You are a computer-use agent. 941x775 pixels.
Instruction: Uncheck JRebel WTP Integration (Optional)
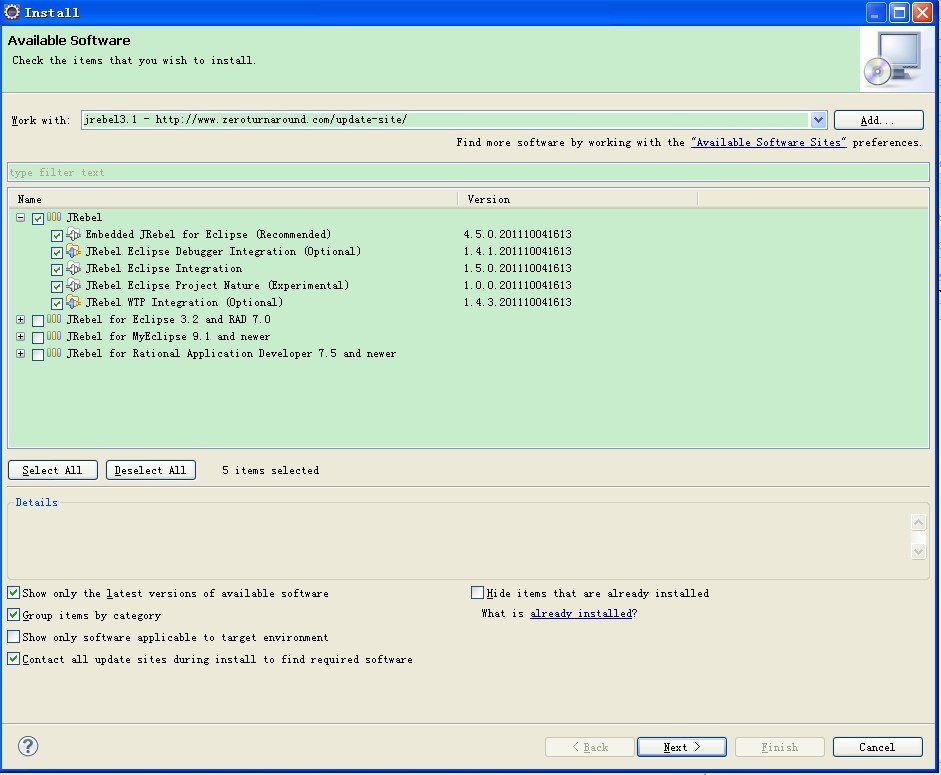pos(57,303)
